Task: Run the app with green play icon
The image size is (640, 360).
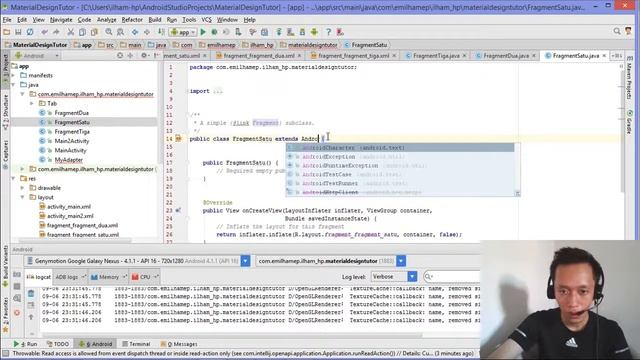Action: coord(203,32)
